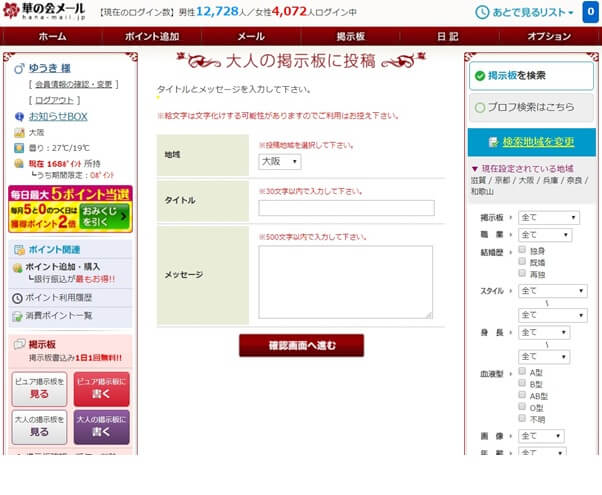Click the ポイント利用履歴 entry
This screenshot has height=495, width=602.
[70, 298]
